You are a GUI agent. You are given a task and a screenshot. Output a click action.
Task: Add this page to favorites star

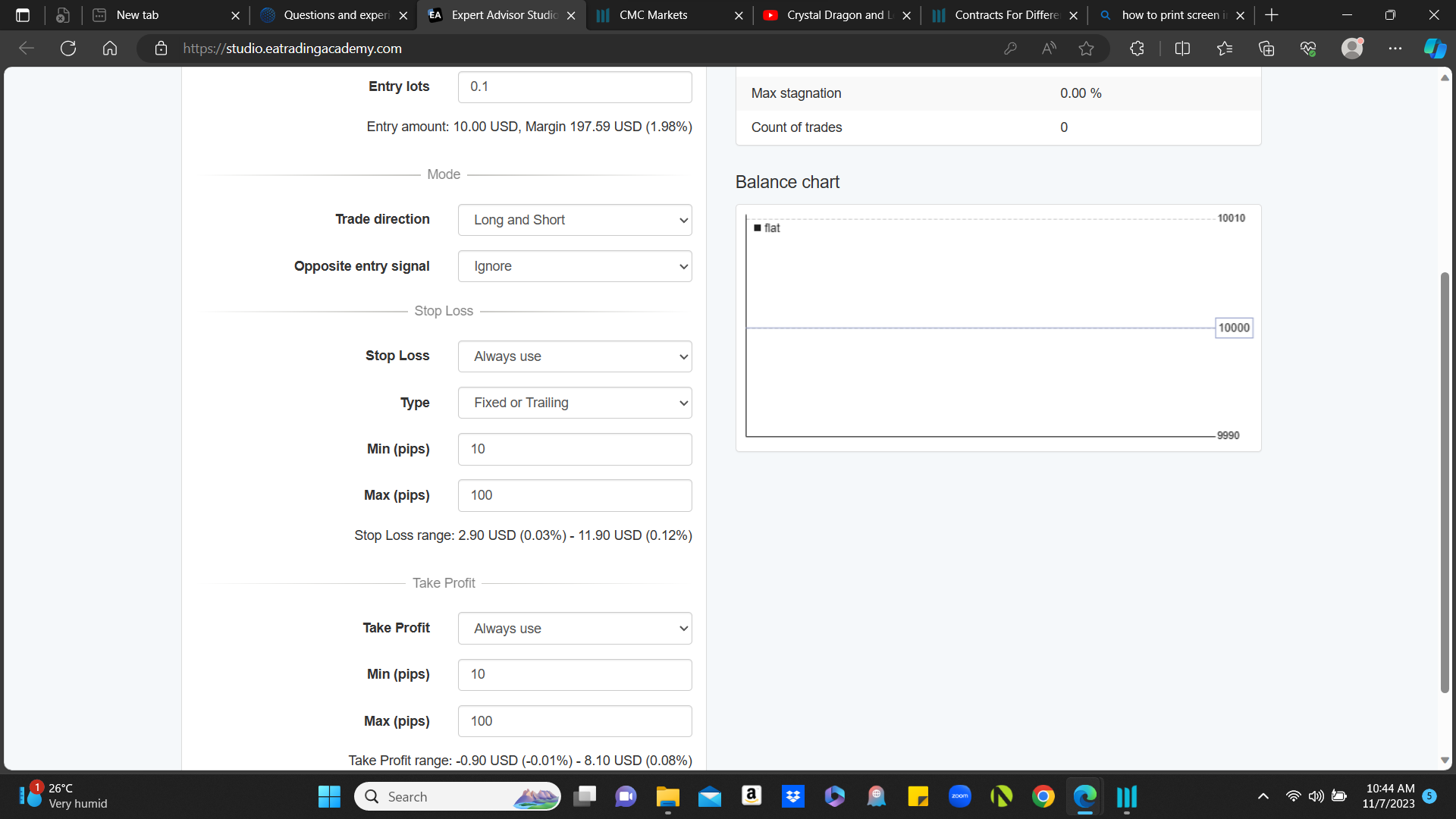tap(1086, 49)
